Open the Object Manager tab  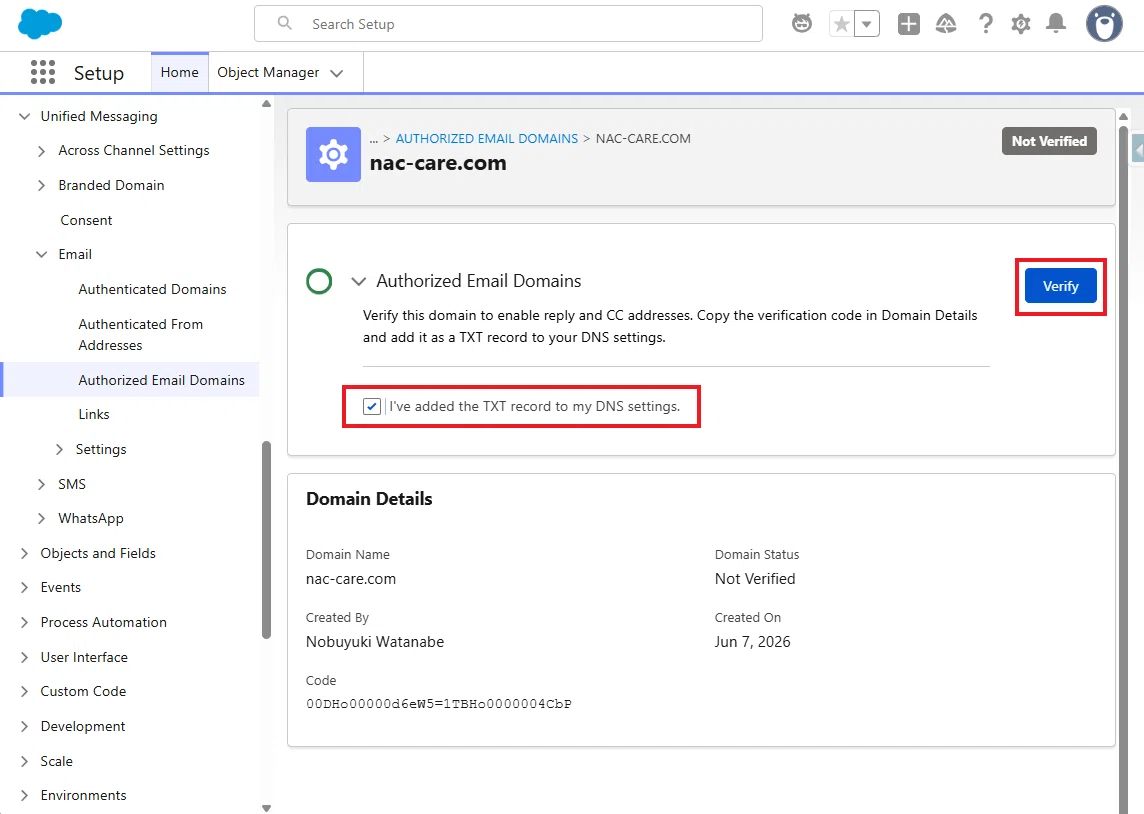click(x=280, y=72)
